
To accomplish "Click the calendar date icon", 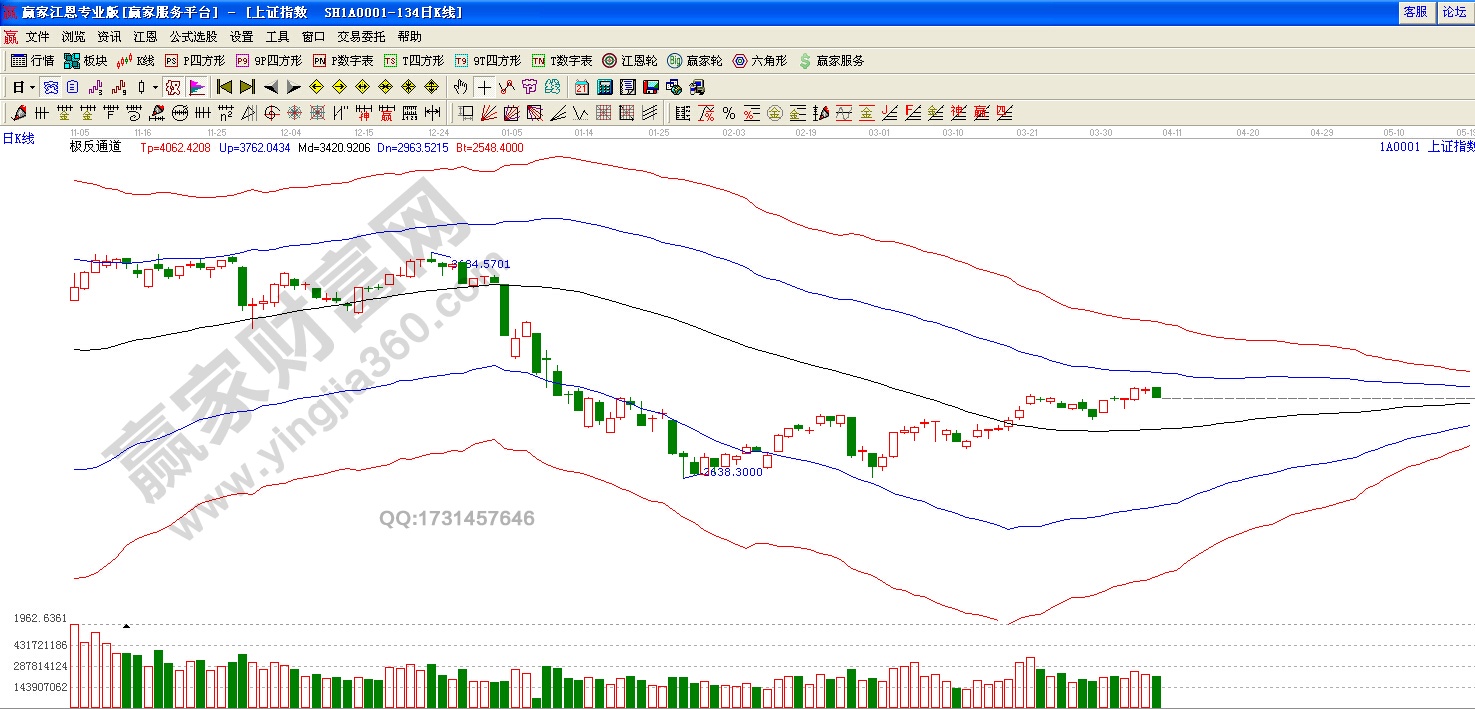I will [x=582, y=87].
